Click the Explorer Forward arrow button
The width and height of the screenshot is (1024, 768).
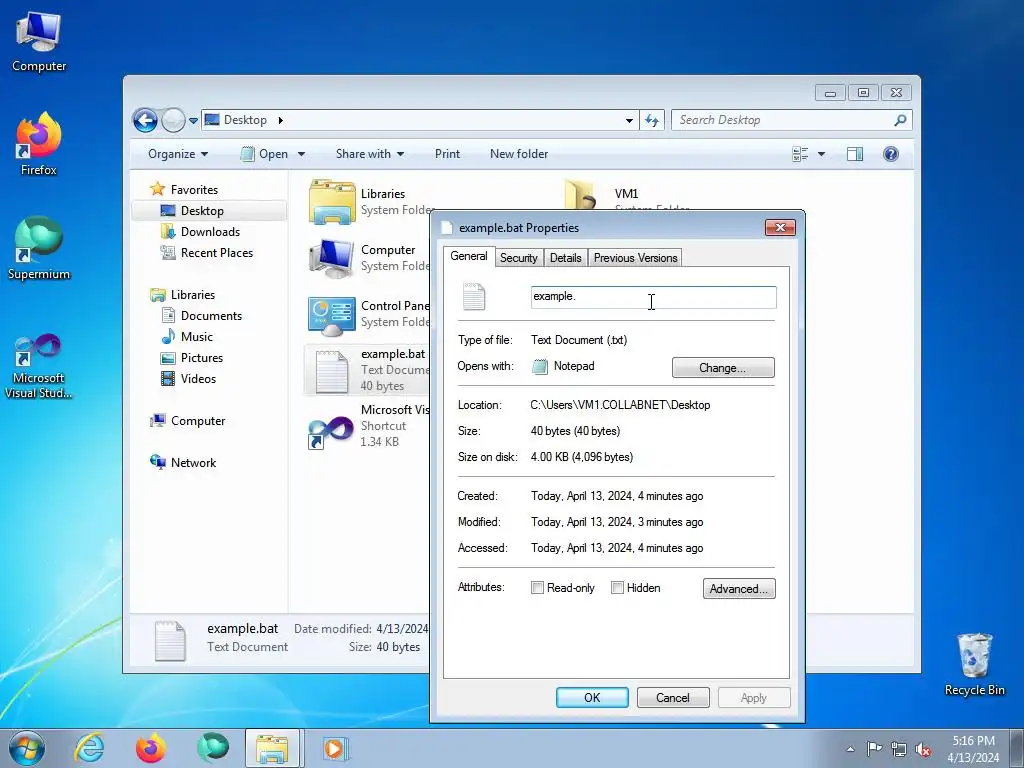(173, 120)
